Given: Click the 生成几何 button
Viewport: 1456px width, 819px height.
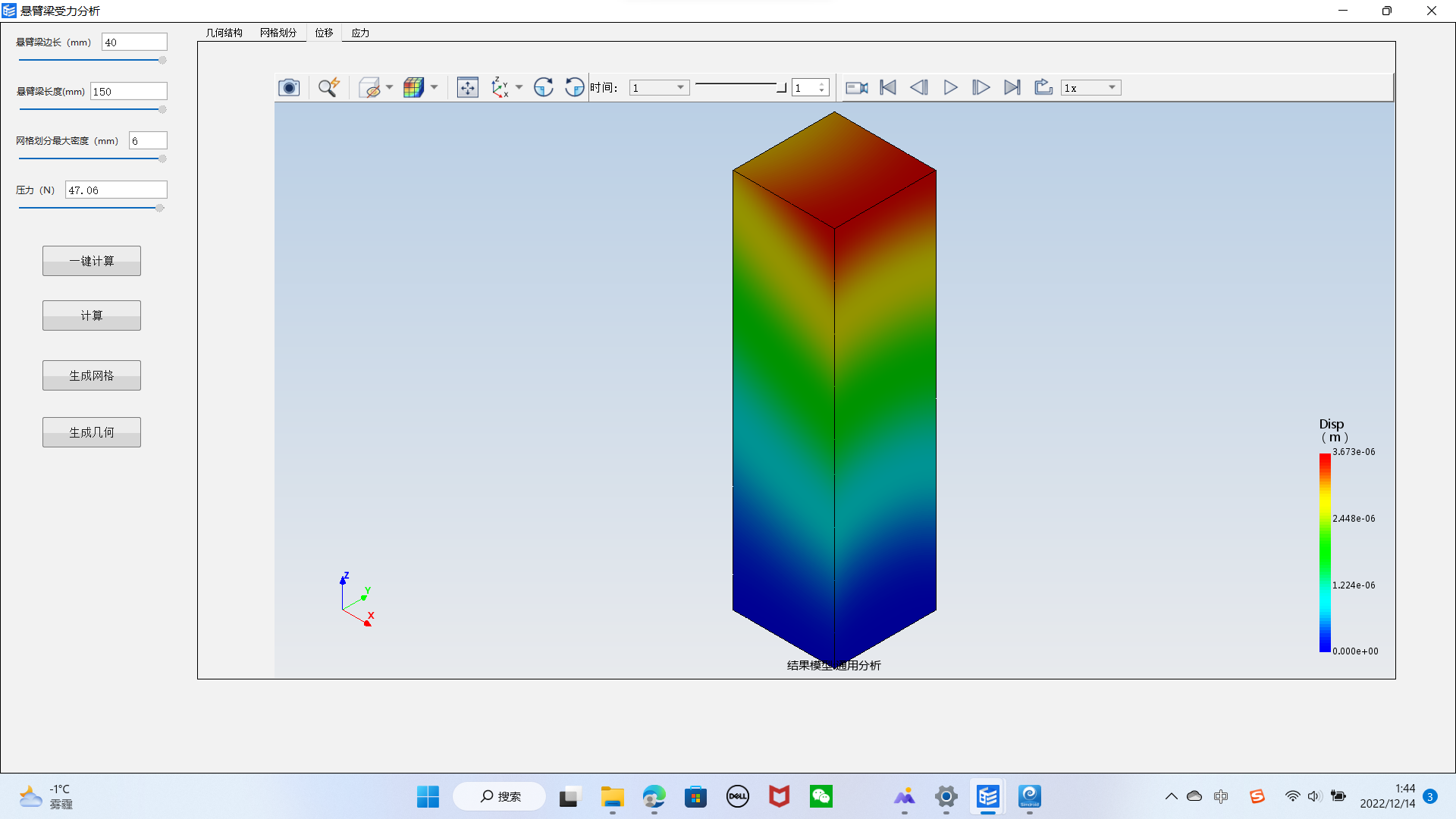Looking at the screenshot, I should pos(92,432).
